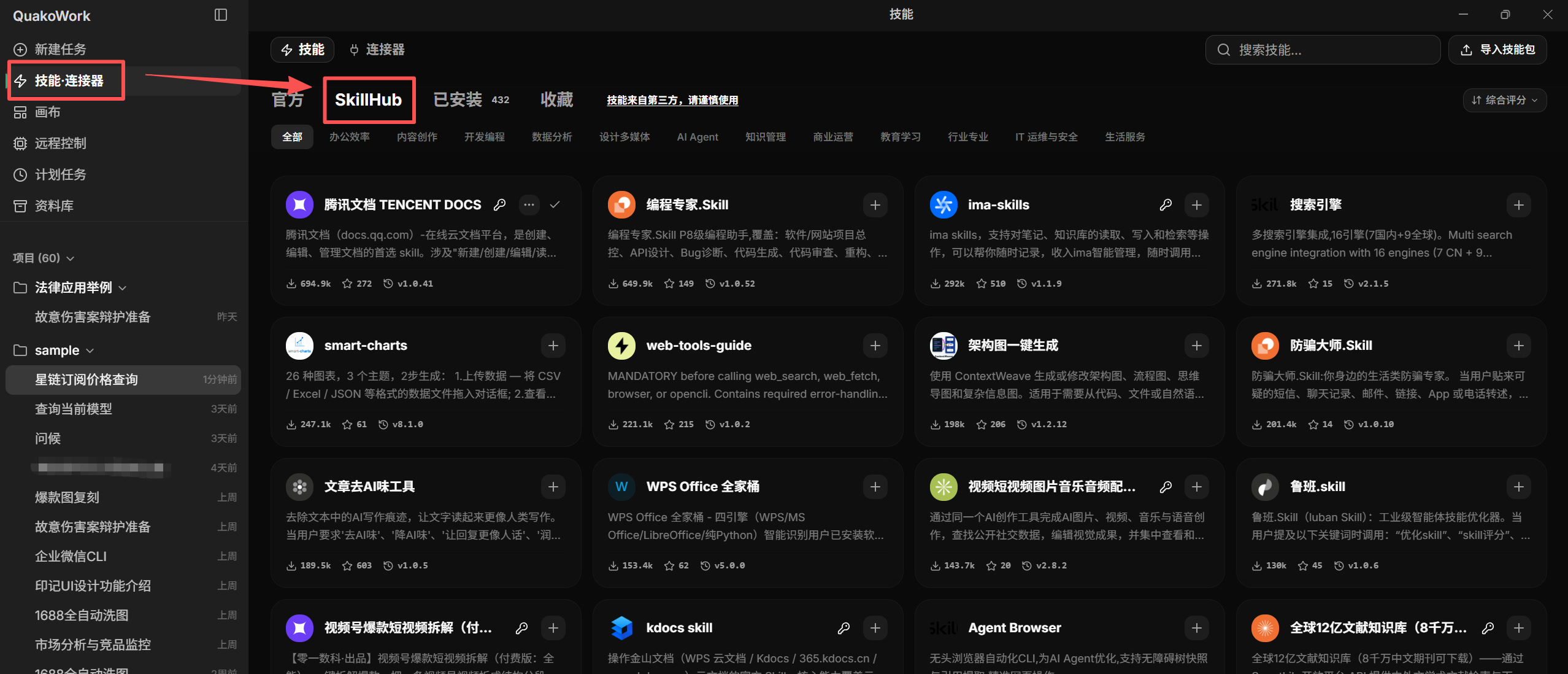The width and height of the screenshot is (1568, 674).
Task: Click the key icon on ima-skills
Action: click(1166, 205)
